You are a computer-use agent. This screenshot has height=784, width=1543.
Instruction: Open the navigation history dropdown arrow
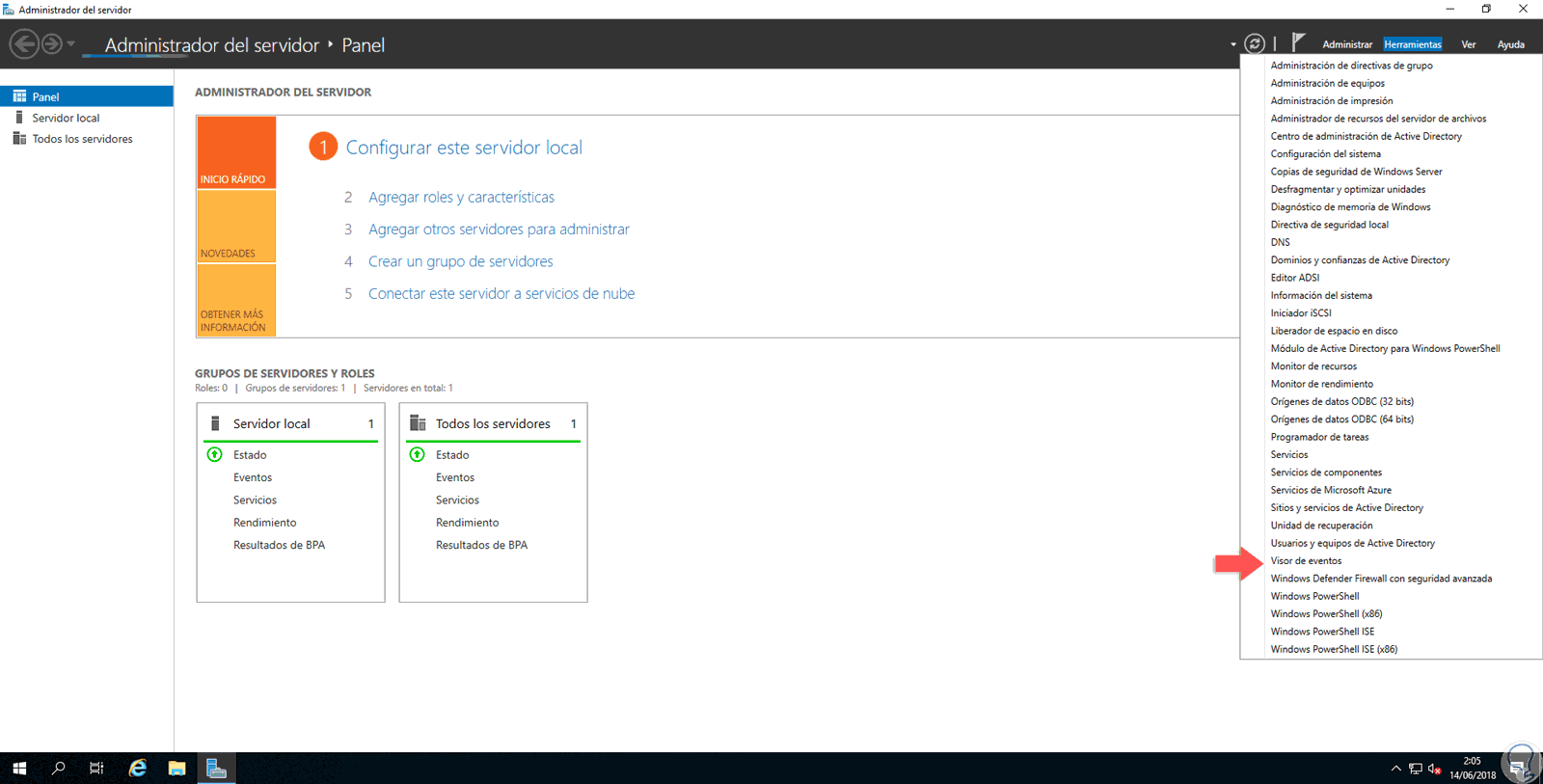[71, 43]
